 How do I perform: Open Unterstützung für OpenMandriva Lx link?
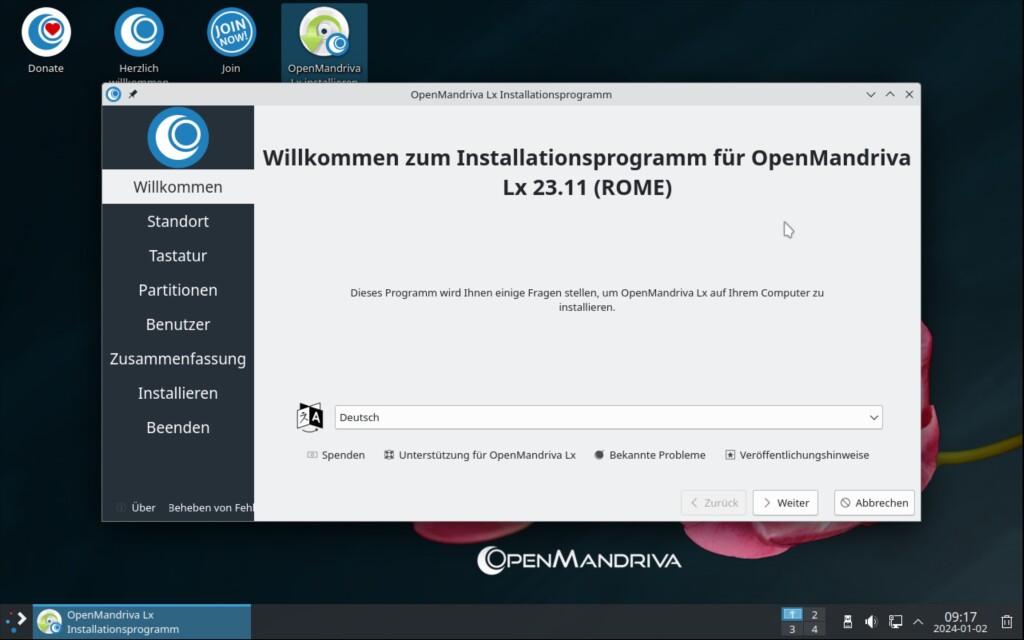click(x=480, y=455)
